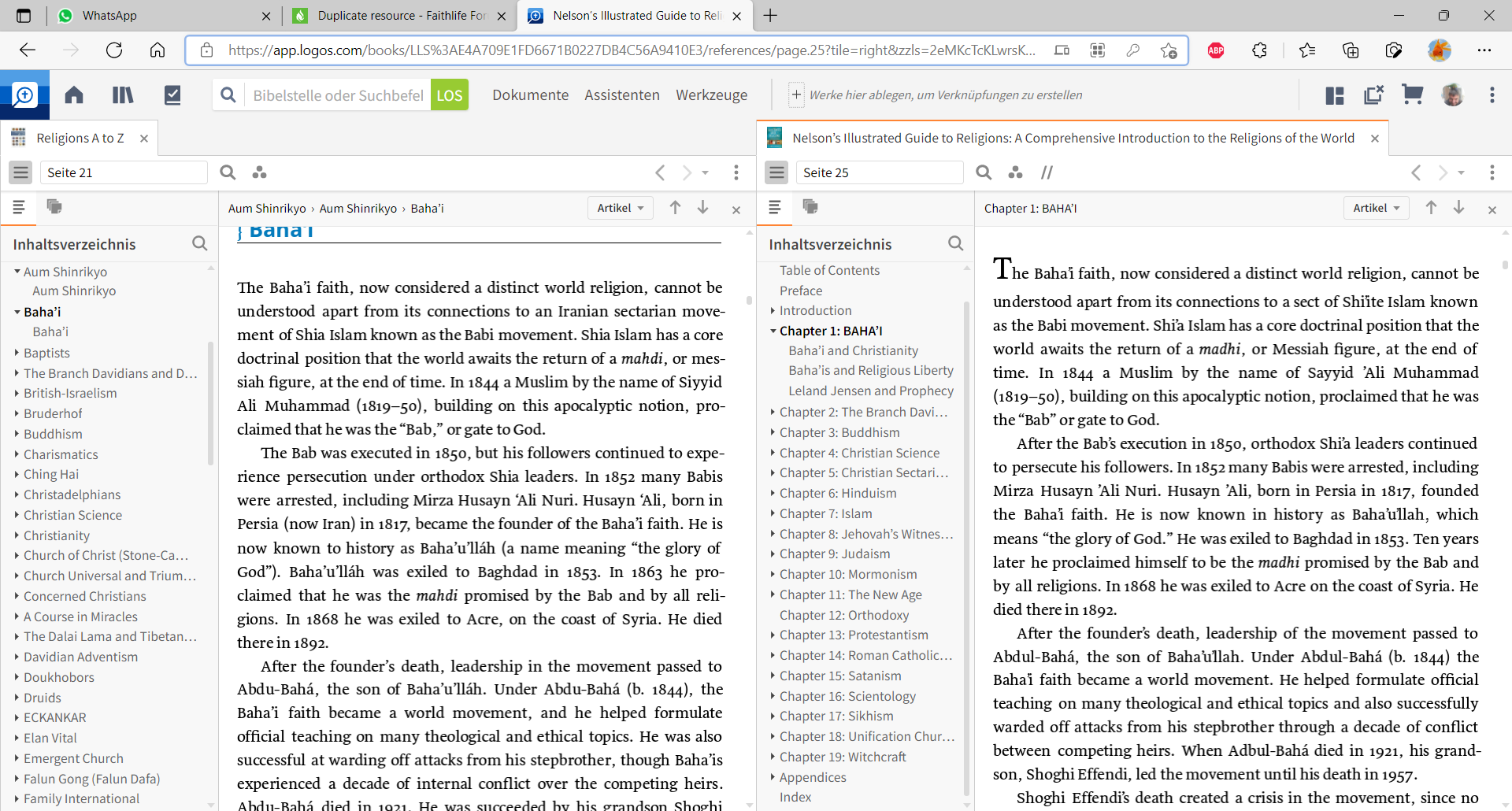Open Leland Jensen and Prophecy section
Viewport: 1512px width, 811px height.
[871, 391]
